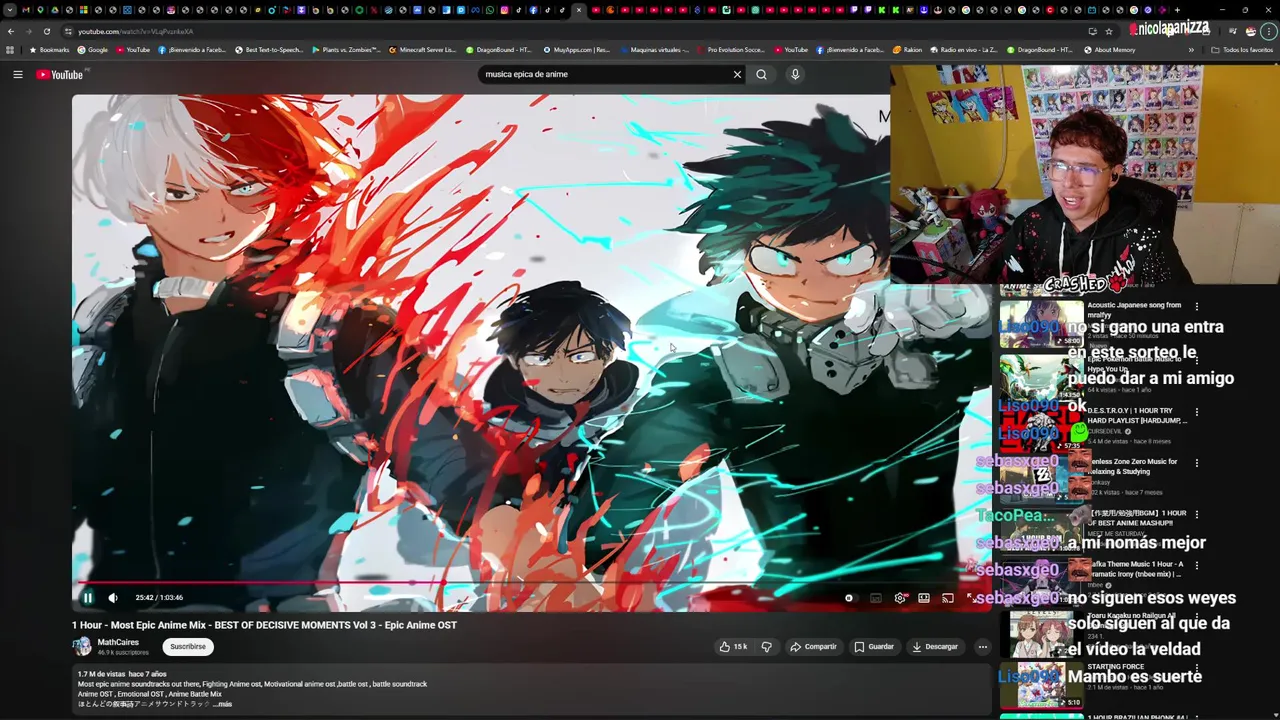The height and width of the screenshot is (720, 1280).
Task: Open the Bookmarks folder
Action: pos(49,50)
